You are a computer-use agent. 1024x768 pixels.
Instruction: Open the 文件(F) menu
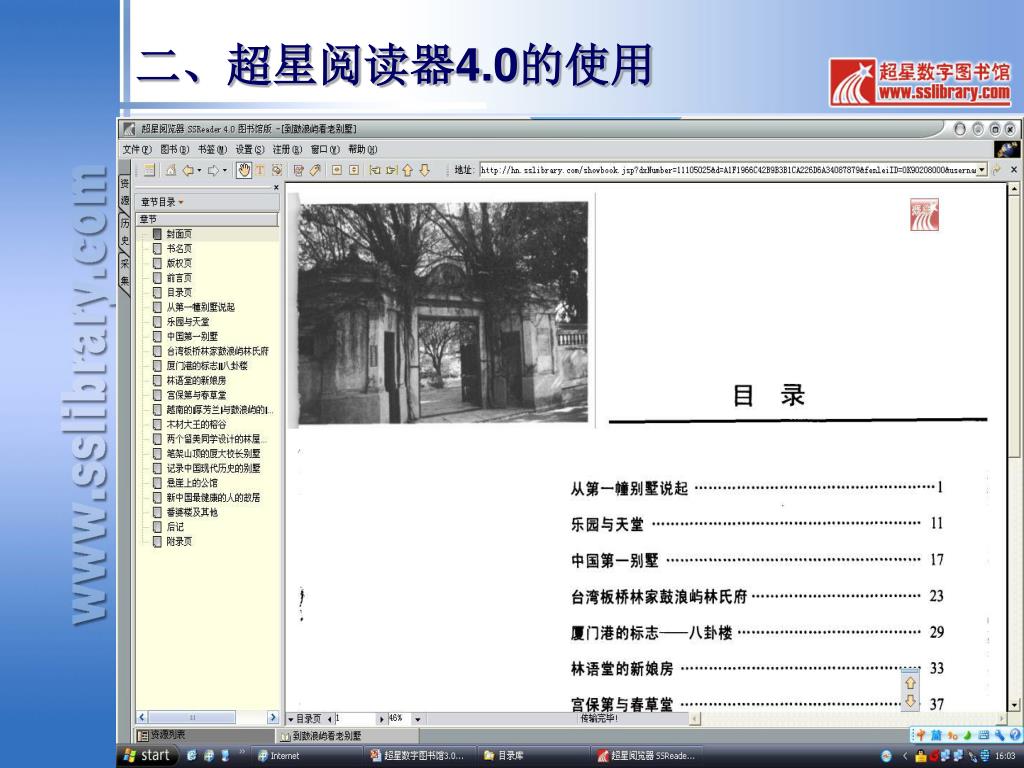[137, 150]
